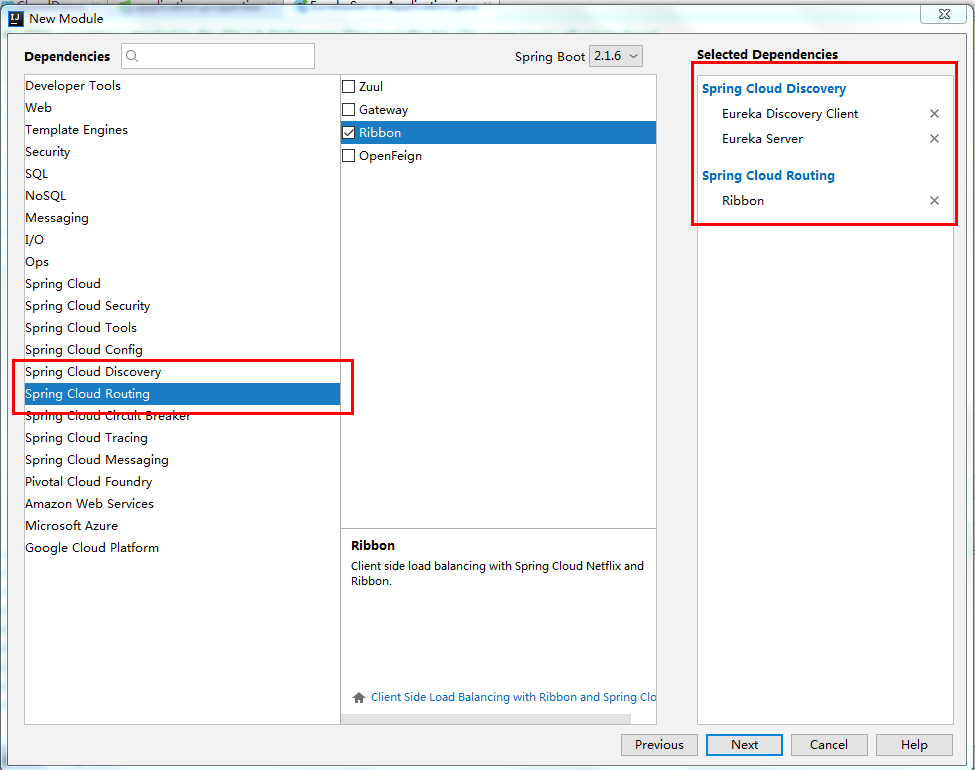Select the Ops category

182,262
